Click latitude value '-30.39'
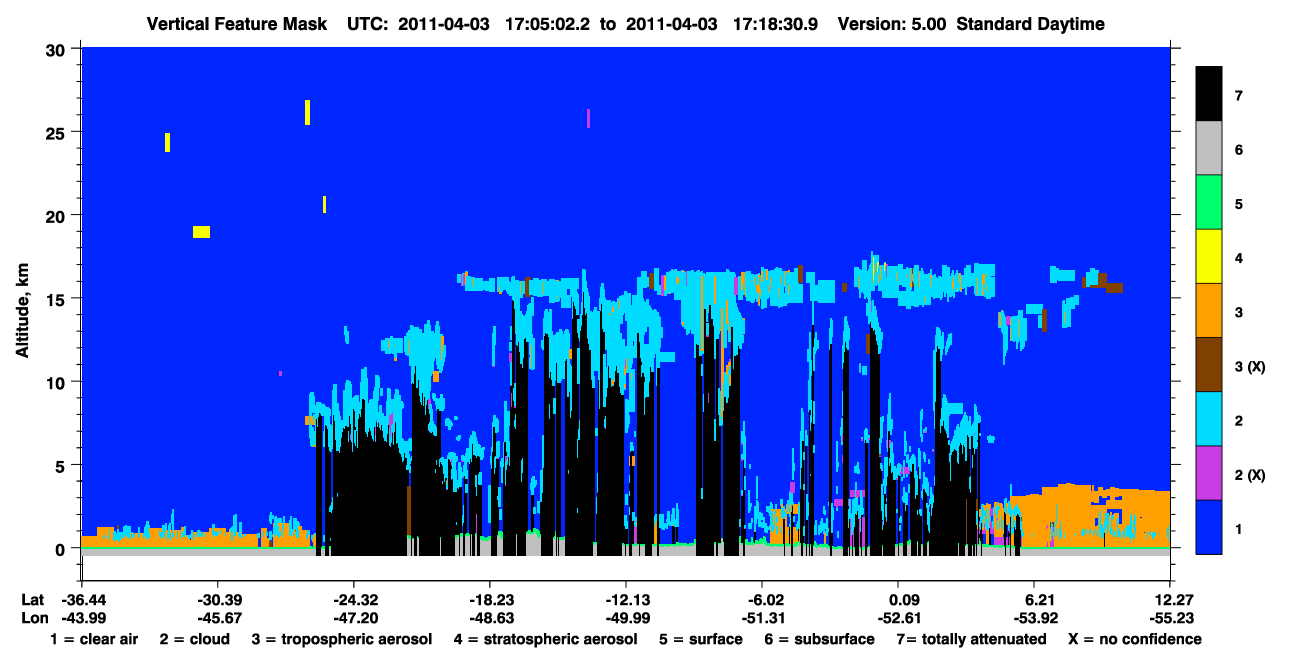The width and height of the screenshot is (1300, 667). click(x=218, y=600)
